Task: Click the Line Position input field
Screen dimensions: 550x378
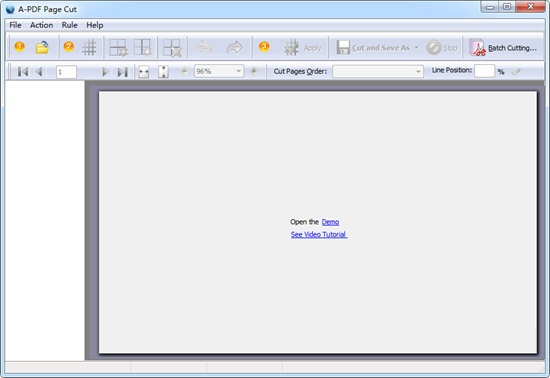Action: (x=484, y=71)
